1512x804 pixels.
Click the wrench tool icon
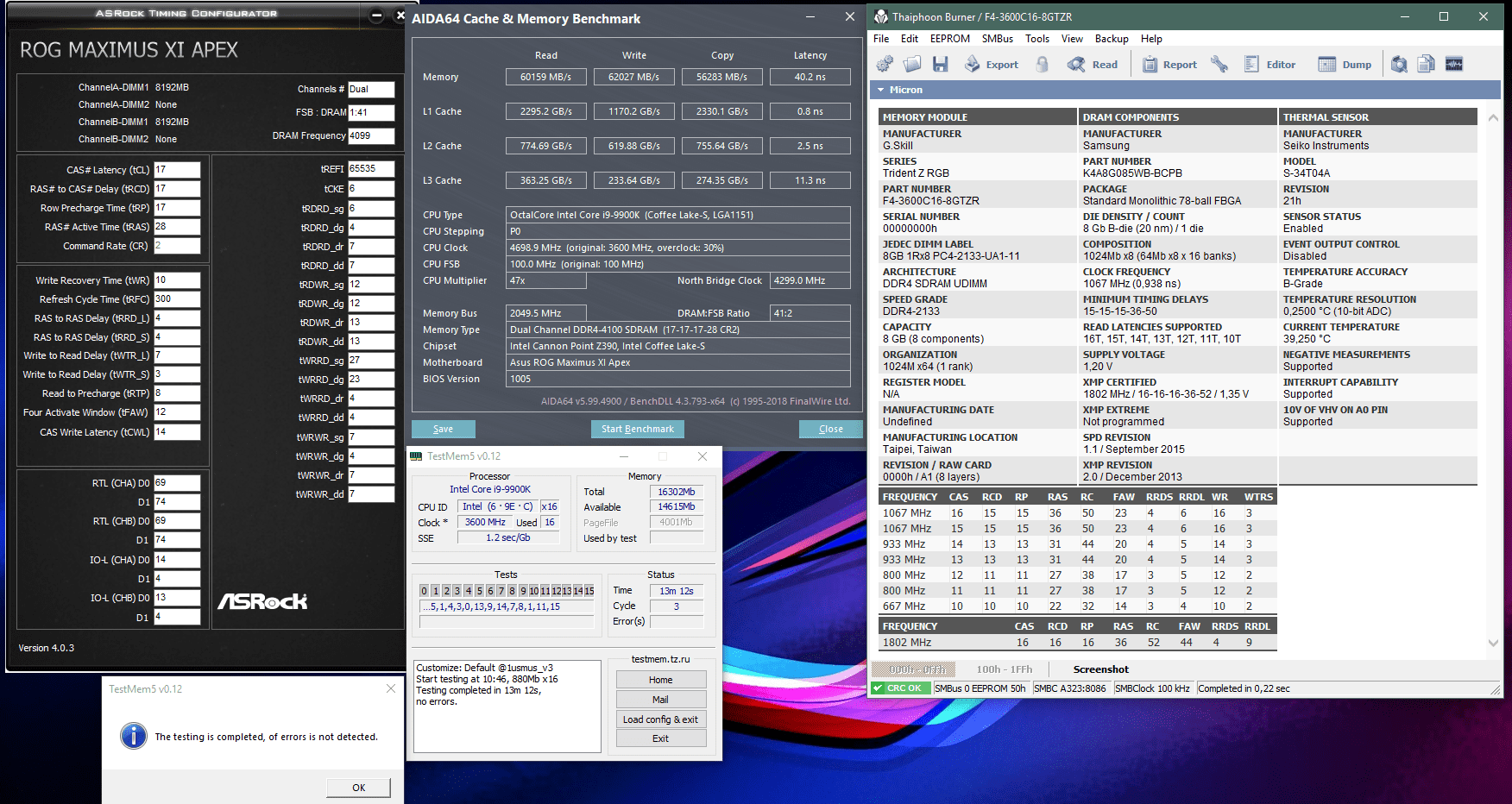pyautogui.click(x=1219, y=65)
